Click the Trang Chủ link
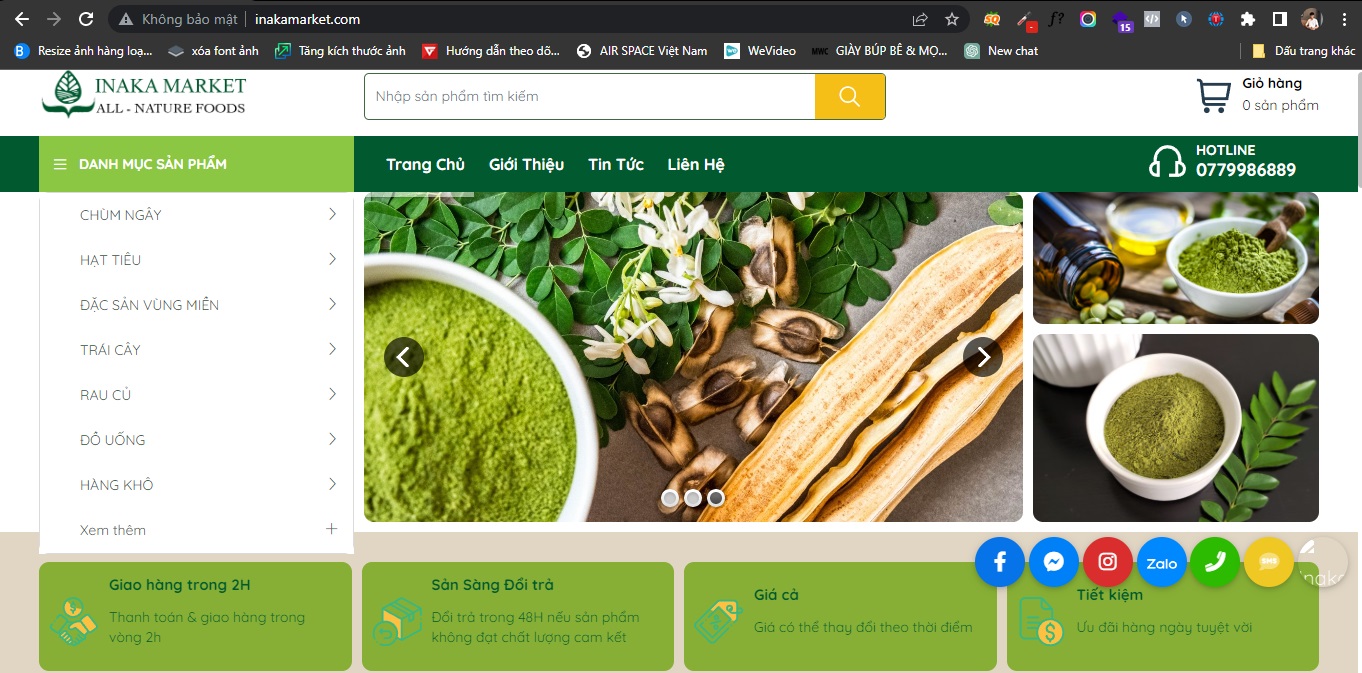Image resolution: width=1362 pixels, height=673 pixels. [424, 164]
